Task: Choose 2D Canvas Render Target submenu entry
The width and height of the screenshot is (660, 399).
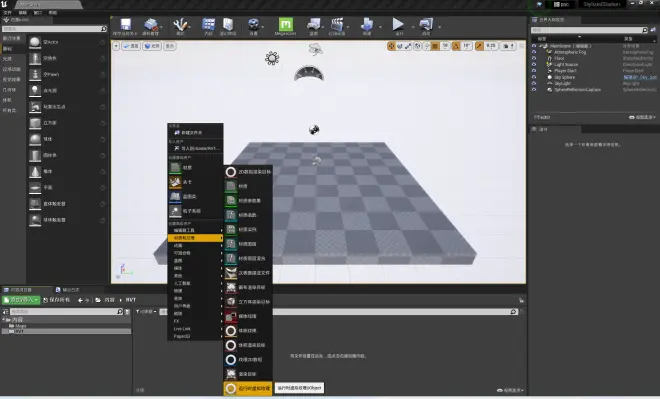Action: (x=248, y=172)
